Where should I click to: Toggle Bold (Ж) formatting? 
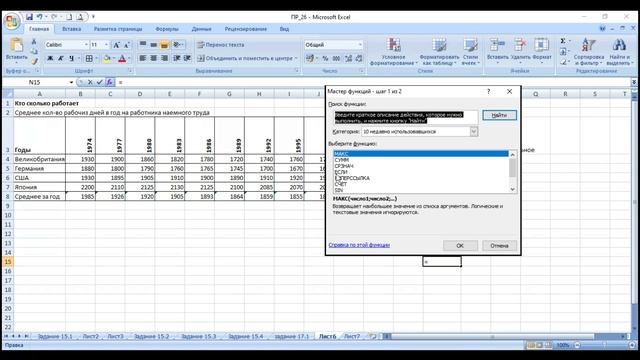(x=50, y=58)
